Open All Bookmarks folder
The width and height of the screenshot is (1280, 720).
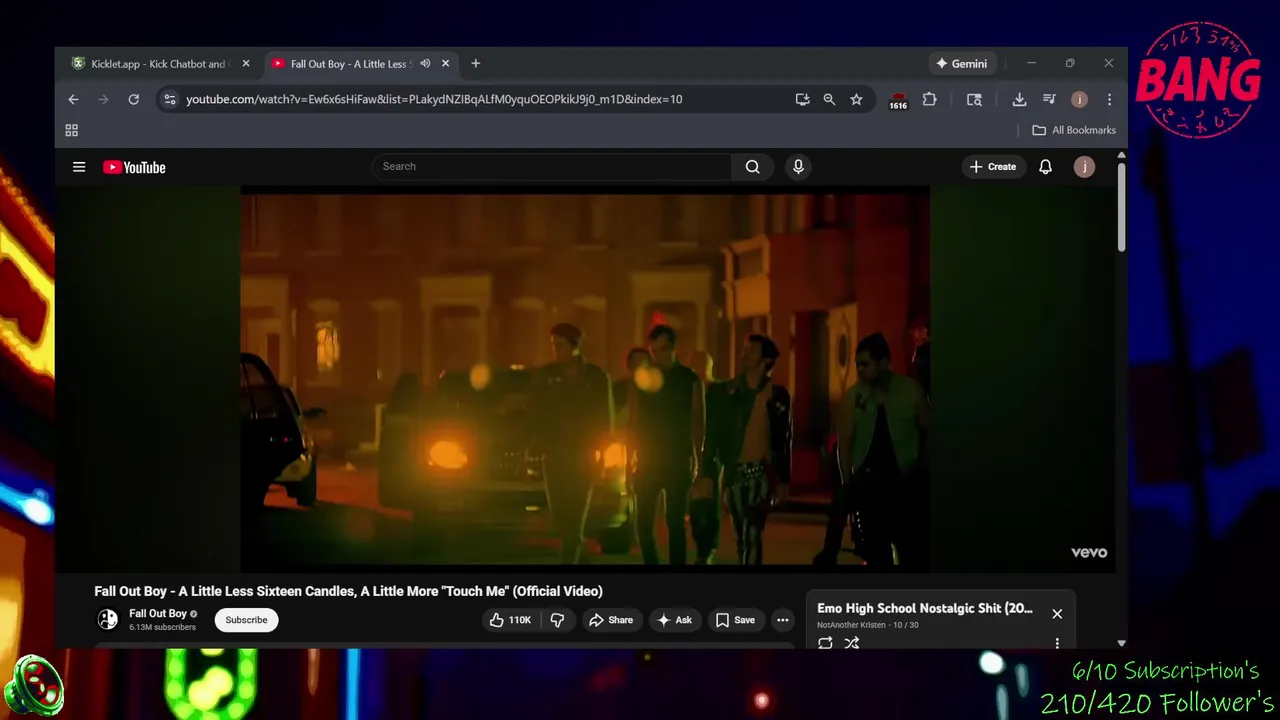[1074, 130]
